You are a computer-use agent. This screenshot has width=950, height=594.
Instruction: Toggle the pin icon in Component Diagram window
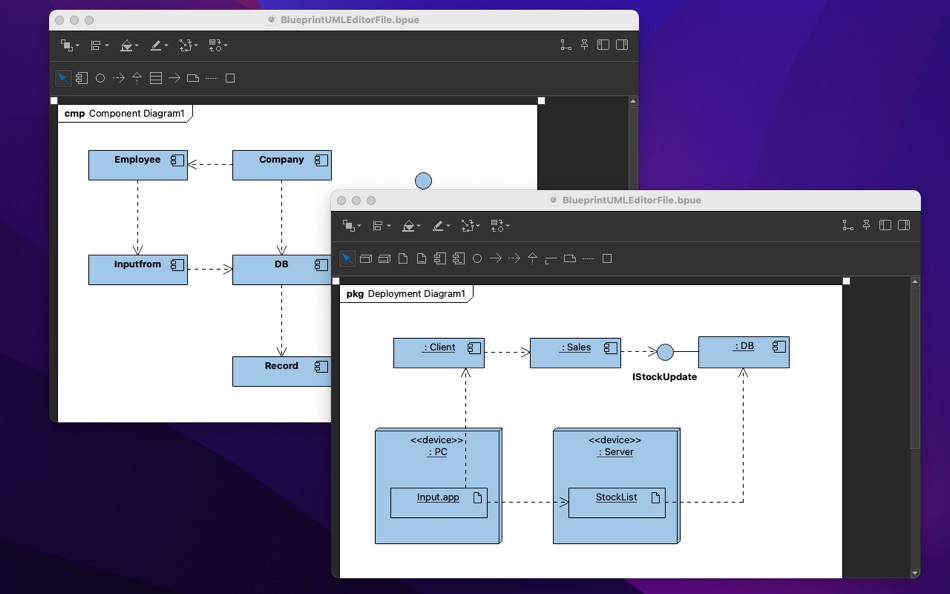click(x=585, y=45)
